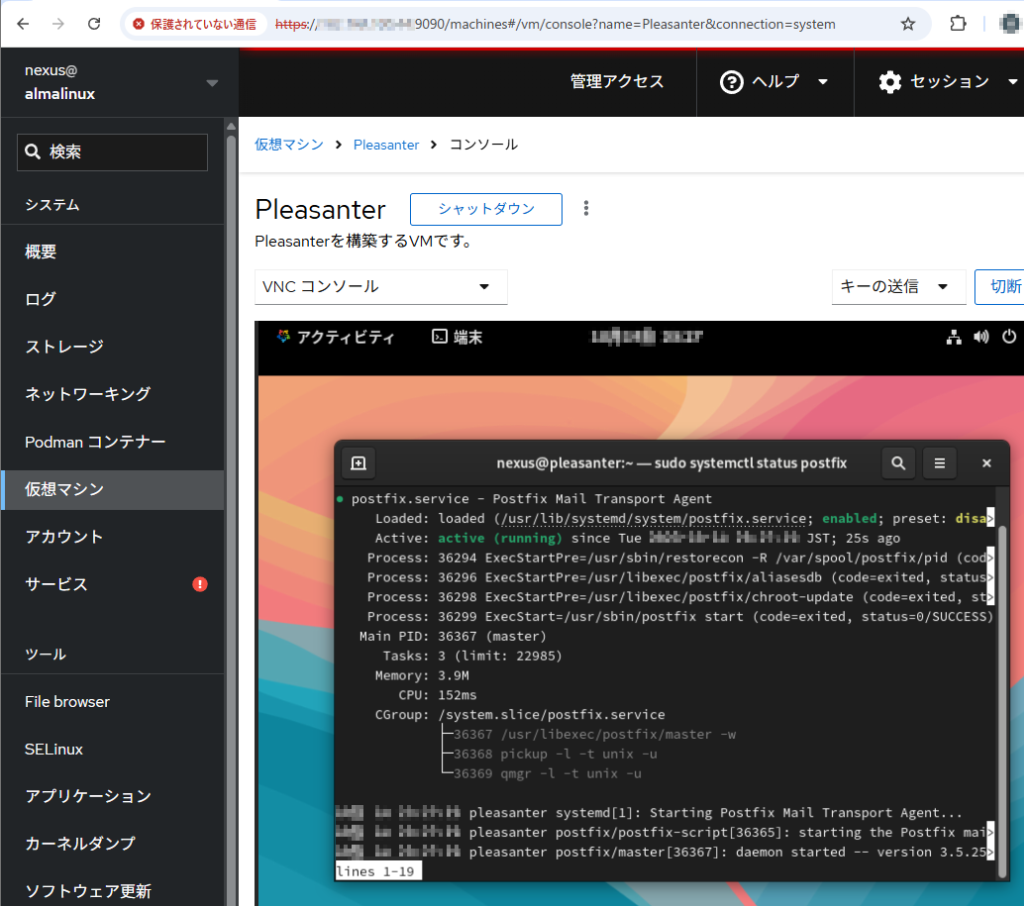Viewport: 1024px width, 906px height.
Task: Open the terminal hamburger menu
Action: [939, 463]
